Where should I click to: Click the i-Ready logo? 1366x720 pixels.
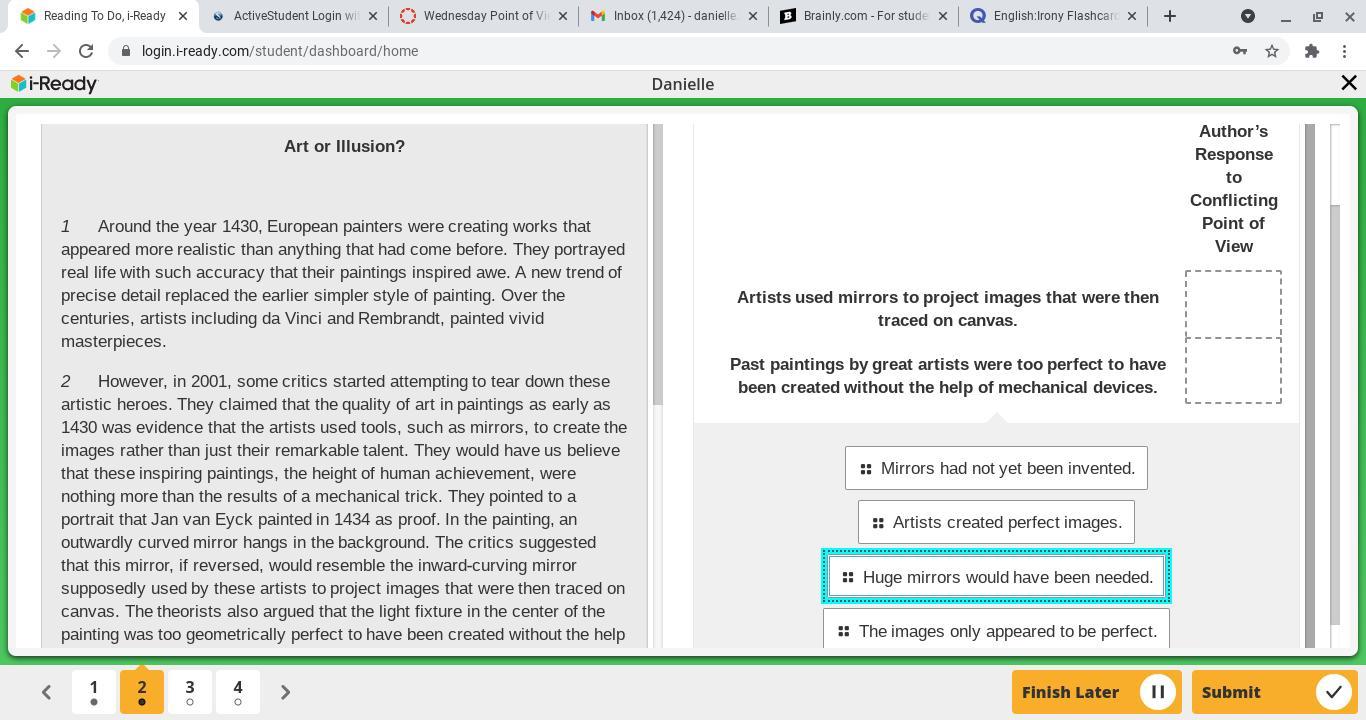pos(54,84)
